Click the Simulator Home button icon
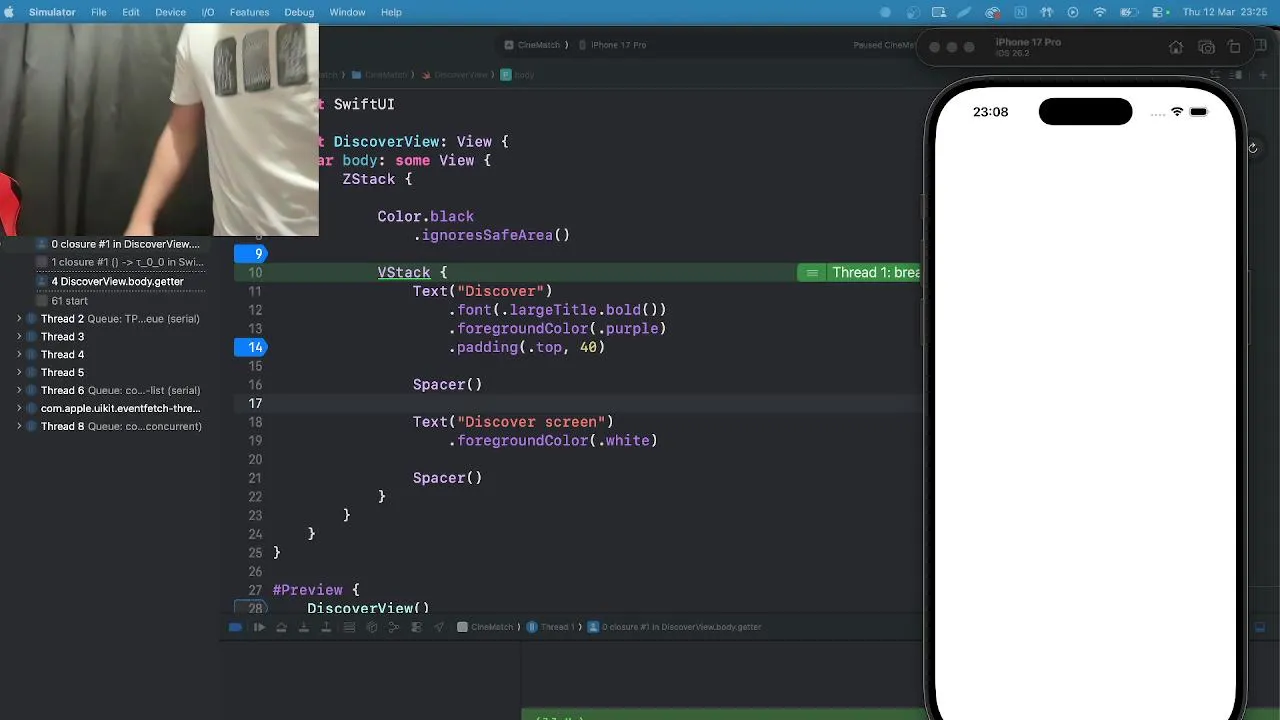Screen dimensions: 1280x720 pyautogui.click(x=1176, y=47)
